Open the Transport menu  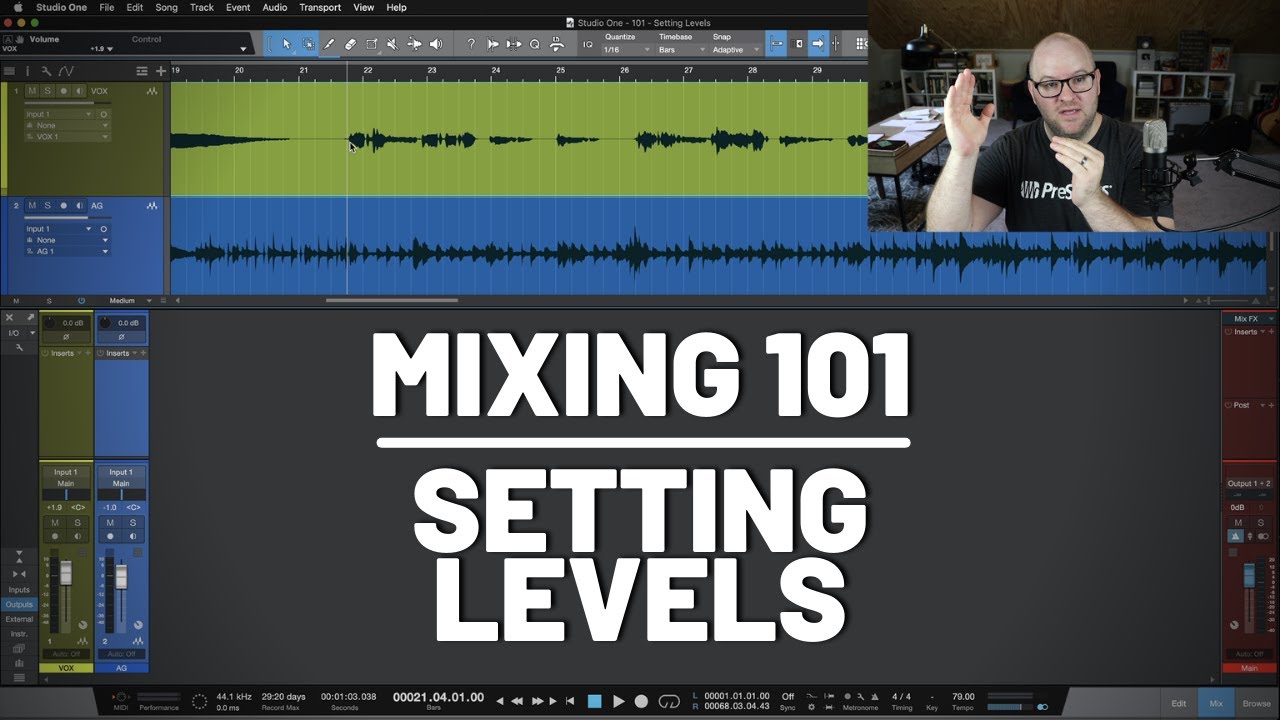coord(320,7)
